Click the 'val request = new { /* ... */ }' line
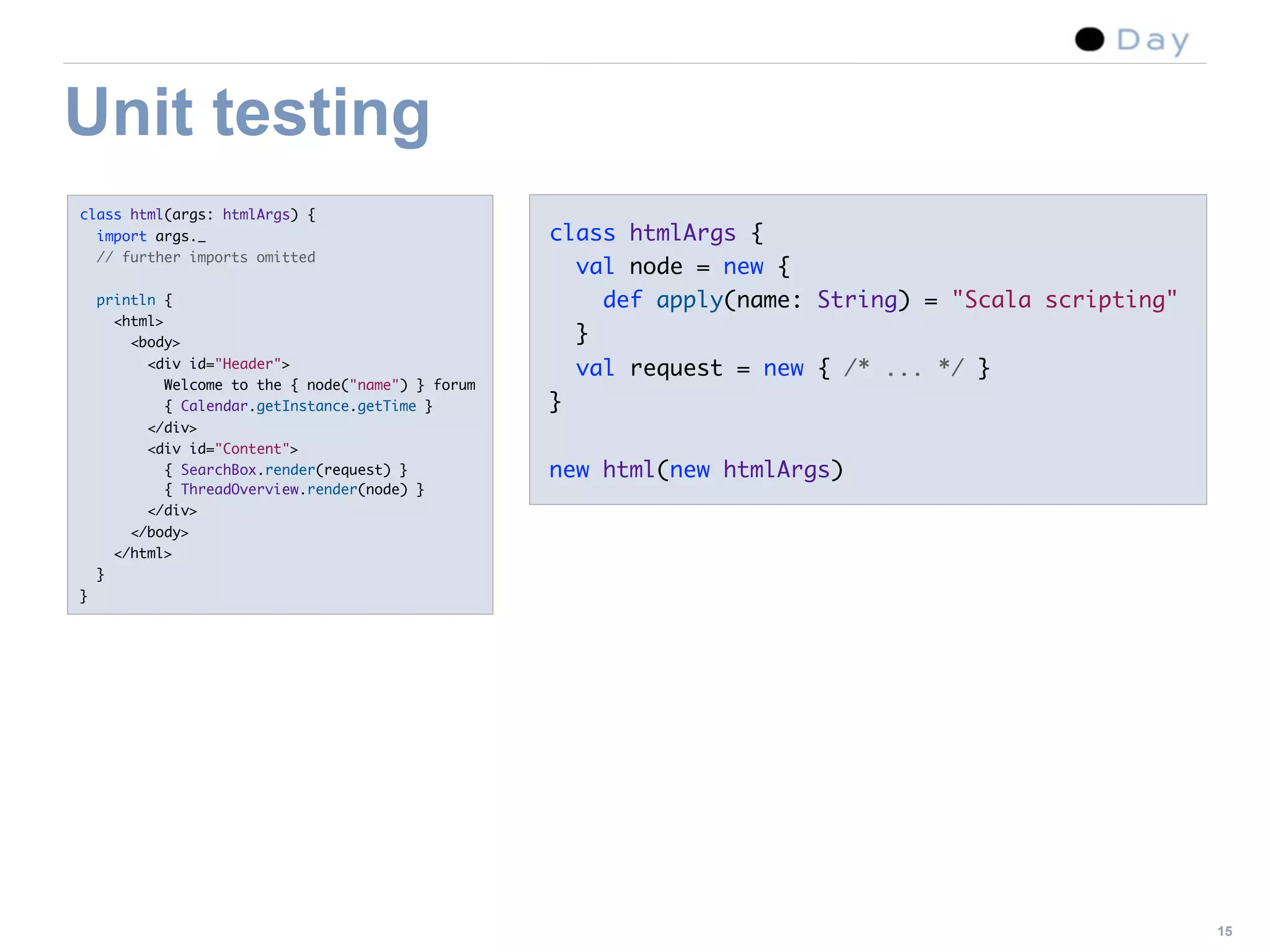The image size is (1270, 952). 783,368
